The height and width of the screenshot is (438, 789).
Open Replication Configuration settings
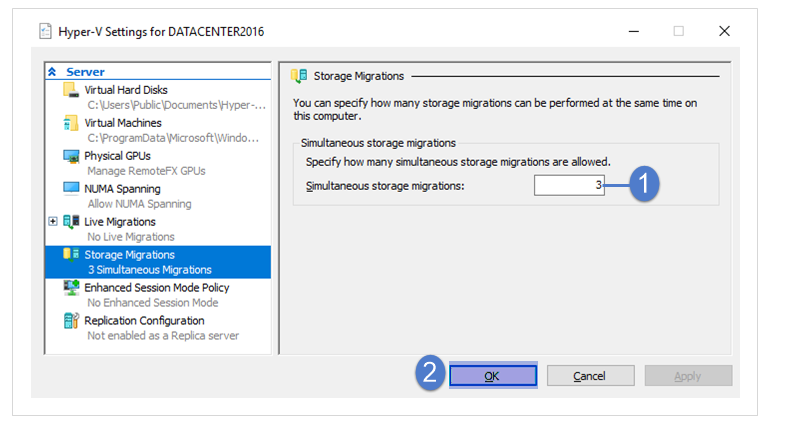click(x=144, y=321)
